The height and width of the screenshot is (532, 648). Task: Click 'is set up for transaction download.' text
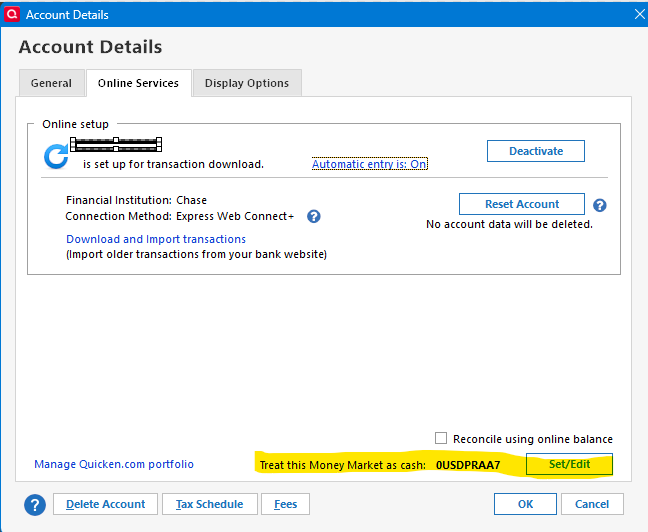pyautogui.click(x=173, y=164)
